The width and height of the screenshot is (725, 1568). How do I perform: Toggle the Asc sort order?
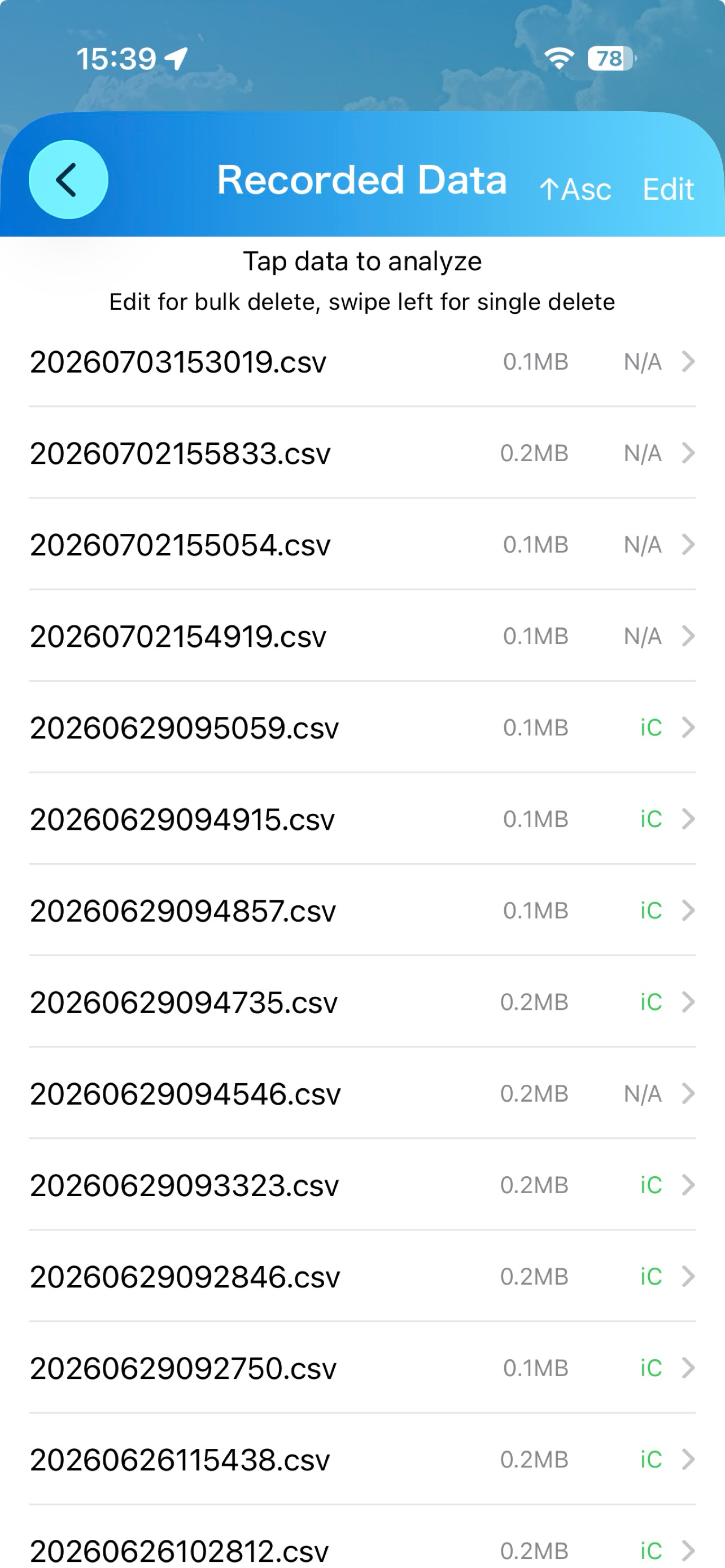click(x=575, y=189)
